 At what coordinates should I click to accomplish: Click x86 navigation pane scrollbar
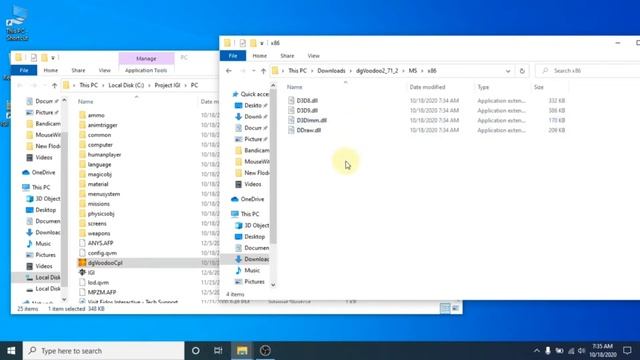click(273, 167)
